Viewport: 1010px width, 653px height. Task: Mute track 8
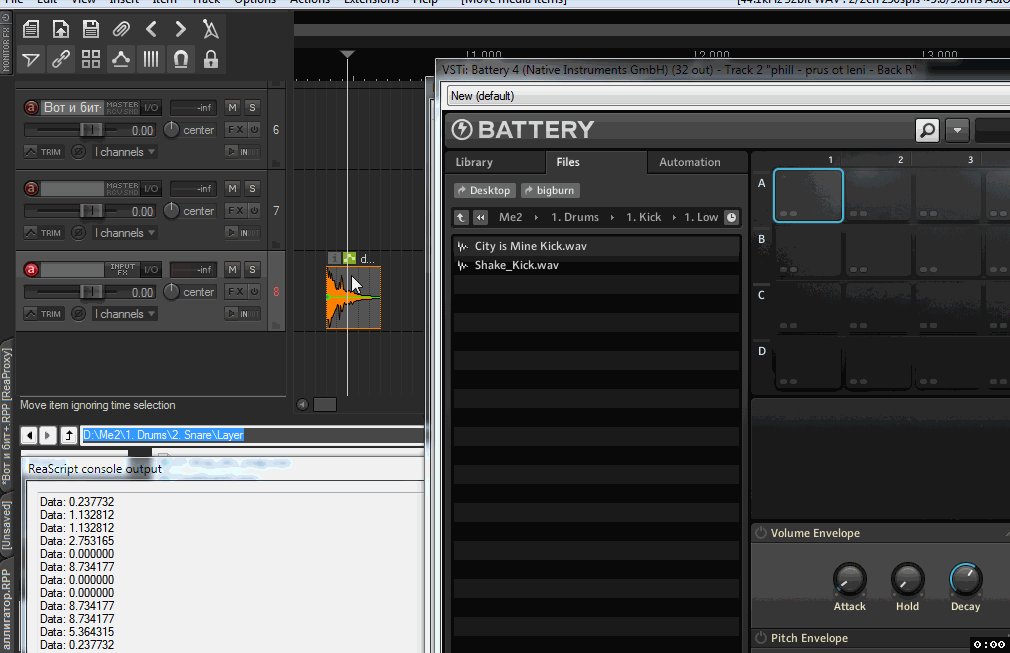(x=233, y=270)
